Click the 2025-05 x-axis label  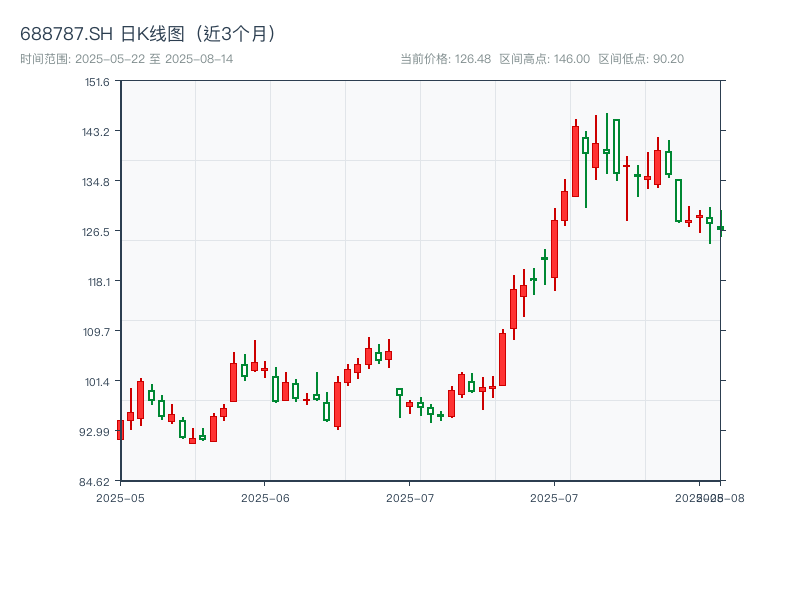click(x=120, y=497)
